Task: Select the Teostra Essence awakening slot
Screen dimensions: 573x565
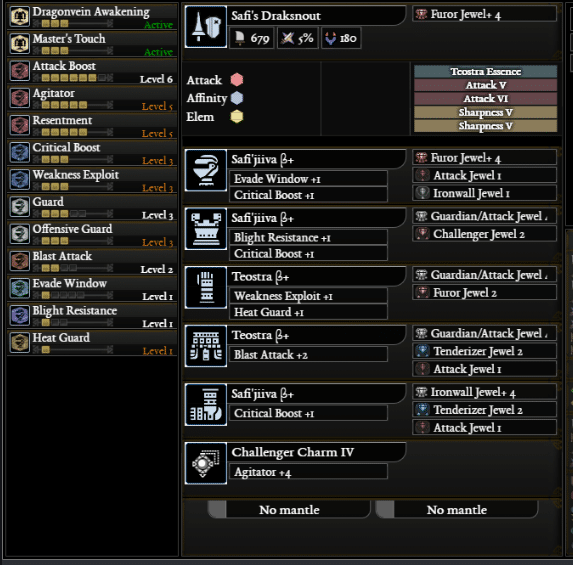Action: (486, 71)
